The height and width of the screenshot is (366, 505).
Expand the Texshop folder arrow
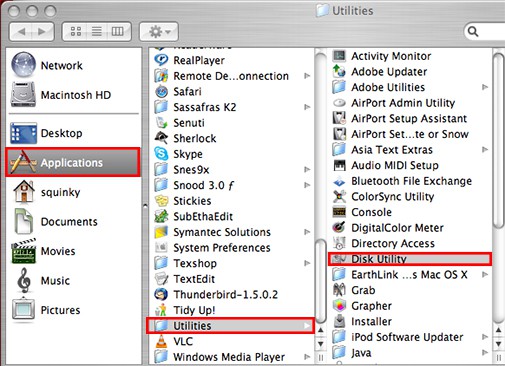point(307,263)
